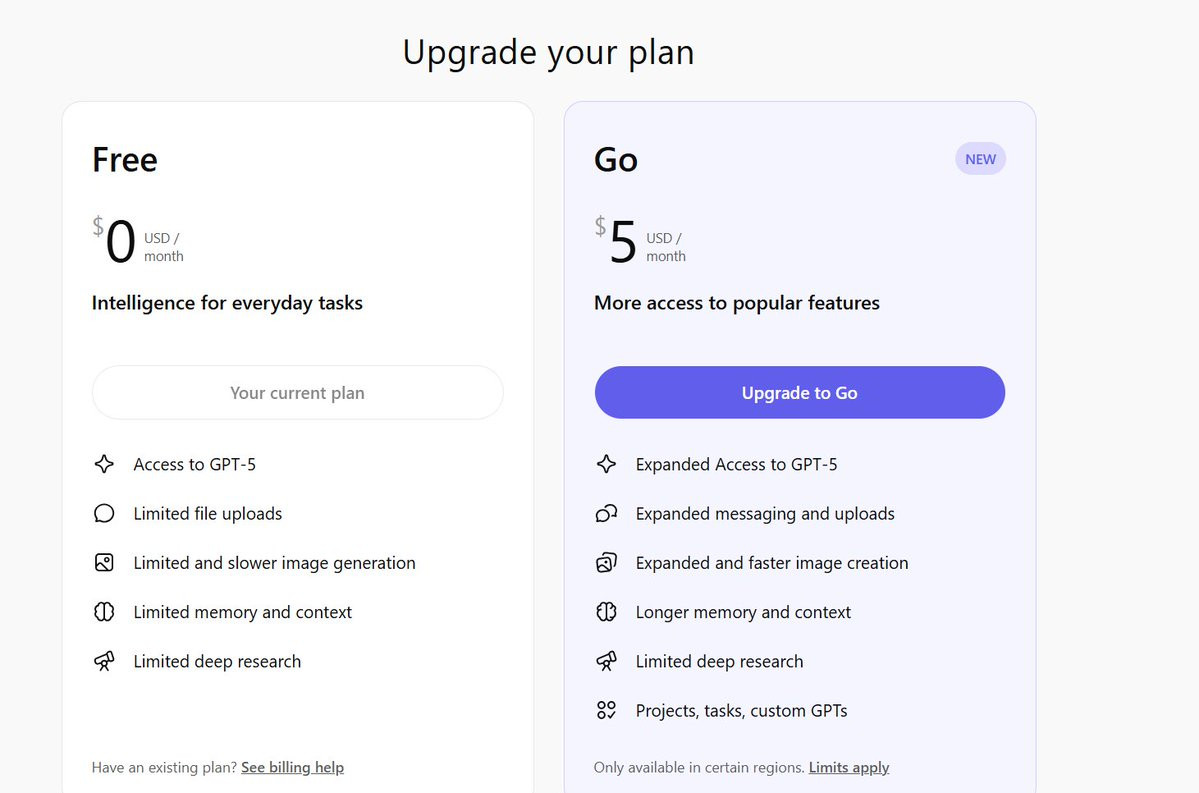Click the sparkle icon beside Access to GPT-5
Image resolution: width=1199 pixels, height=793 pixels.
(x=104, y=464)
